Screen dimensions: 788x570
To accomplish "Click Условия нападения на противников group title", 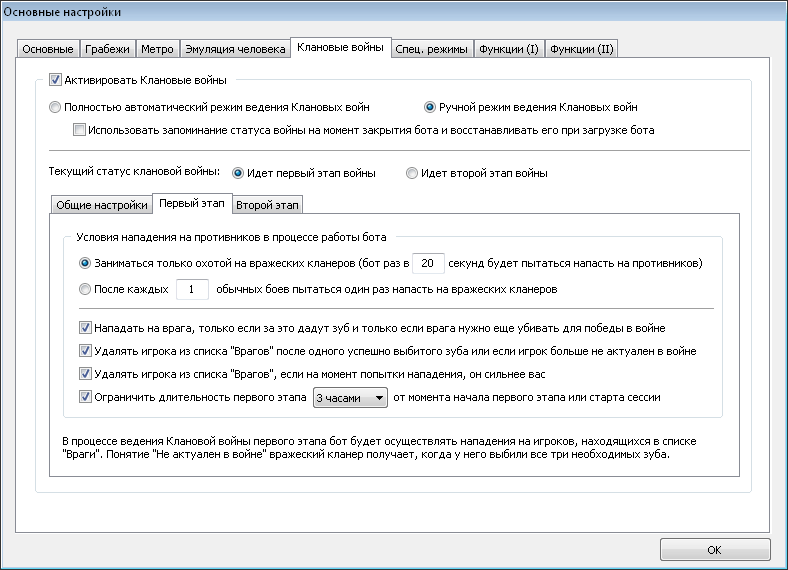I will pos(231,237).
